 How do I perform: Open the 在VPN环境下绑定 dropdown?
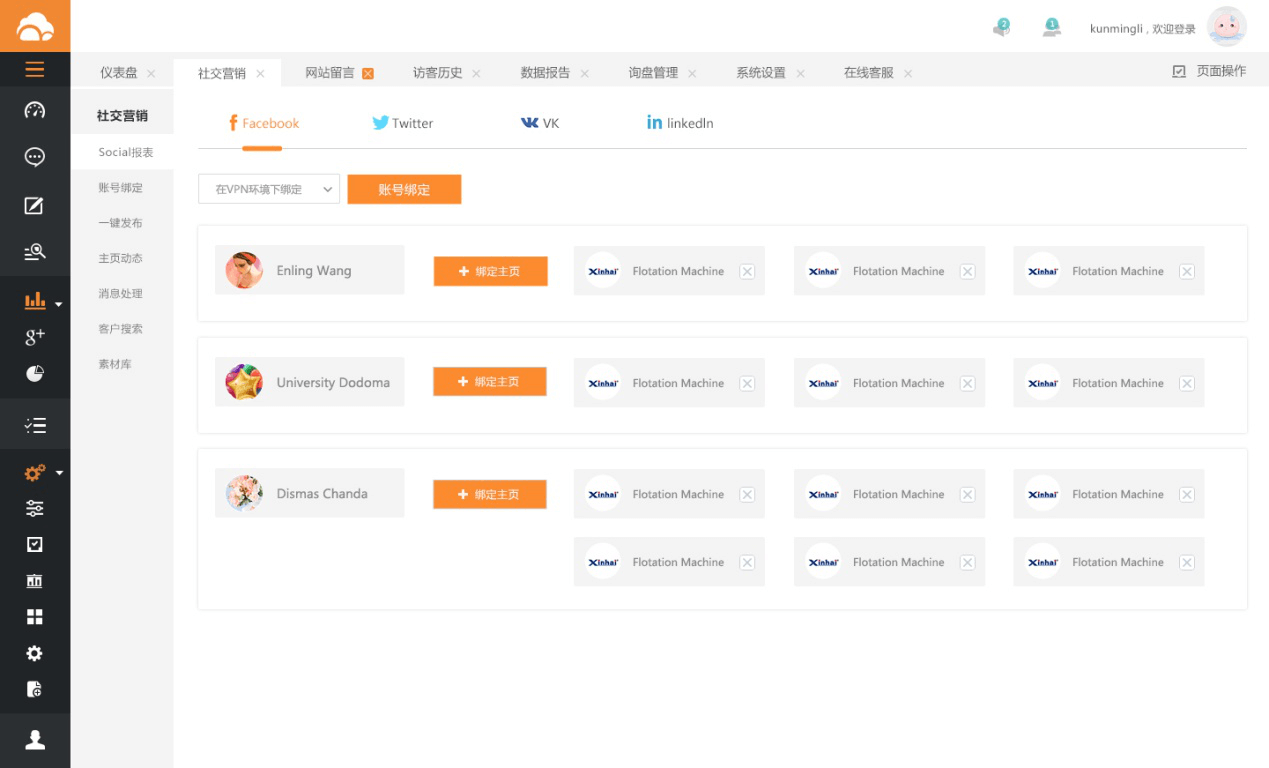click(269, 189)
